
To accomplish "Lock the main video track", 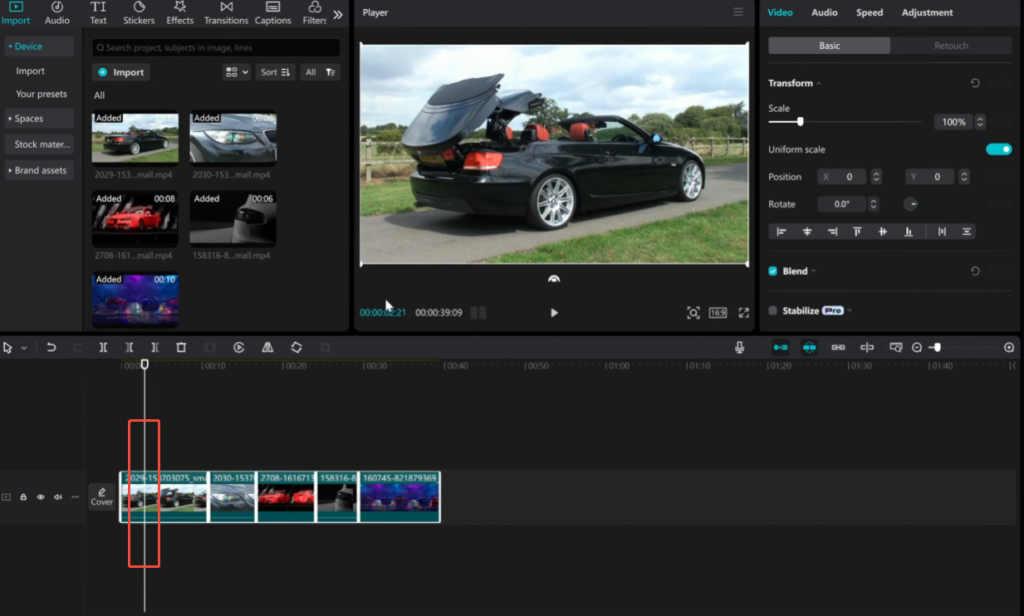I will pos(23,497).
